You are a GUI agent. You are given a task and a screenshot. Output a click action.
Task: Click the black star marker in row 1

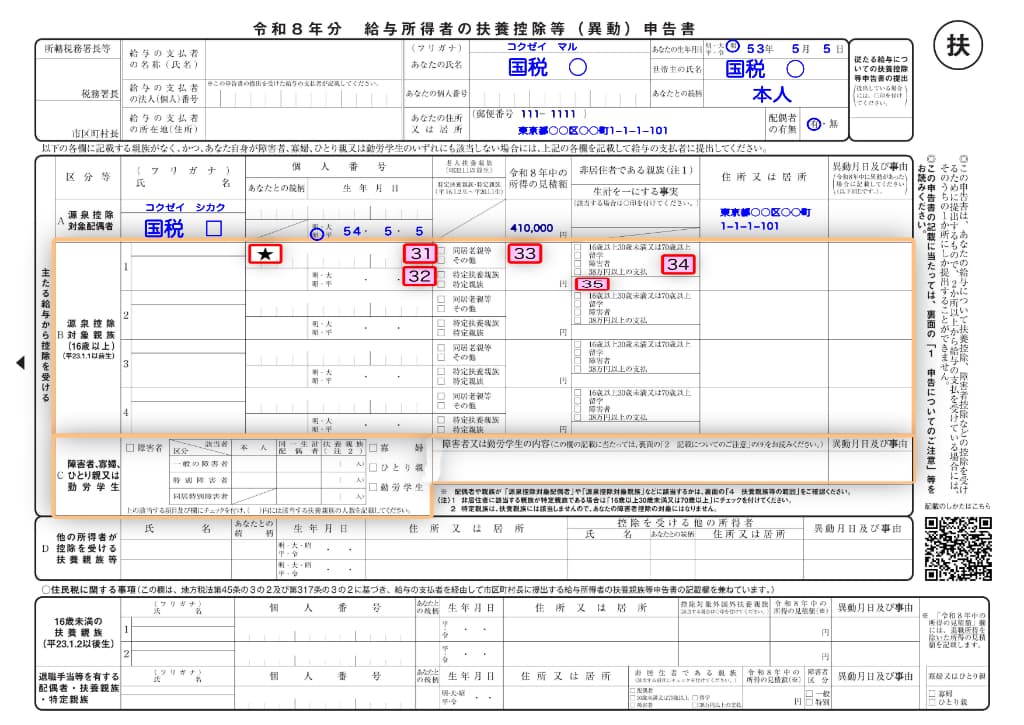[x=265, y=254]
